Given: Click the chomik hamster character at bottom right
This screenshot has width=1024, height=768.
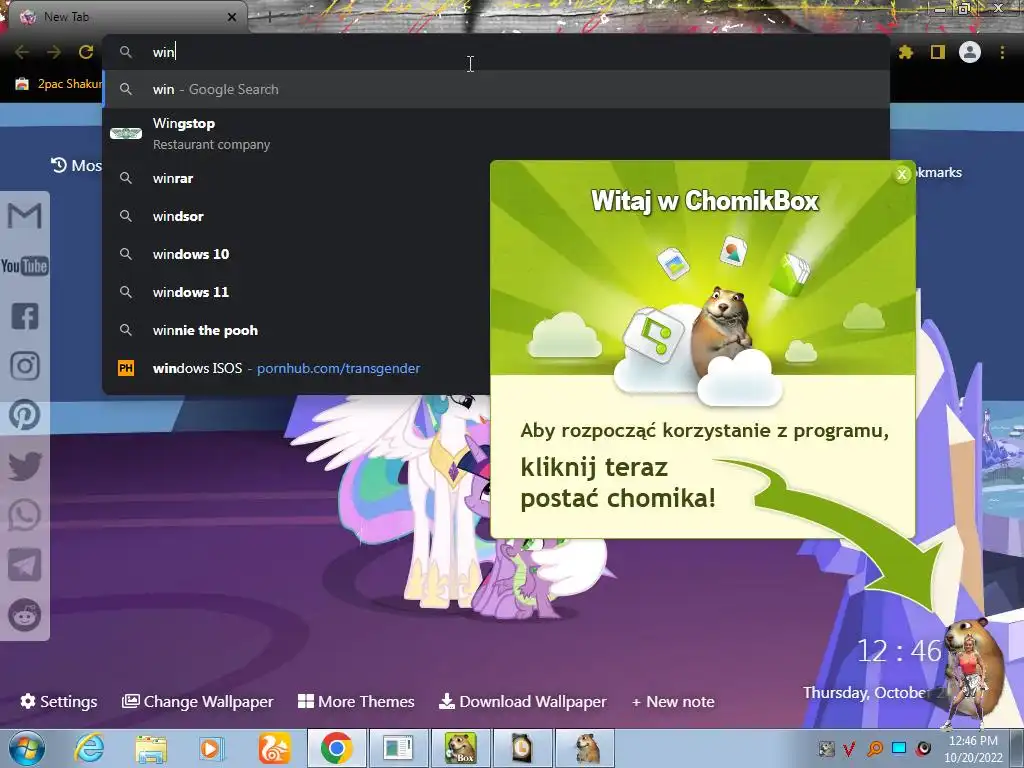Looking at the screenshot, I should pyautogui.click(x=973, y=673).
